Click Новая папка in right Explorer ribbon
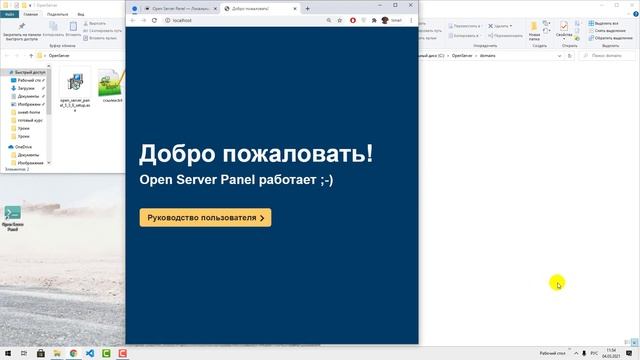Screen dimensions: 640x360 pos(534,31)
